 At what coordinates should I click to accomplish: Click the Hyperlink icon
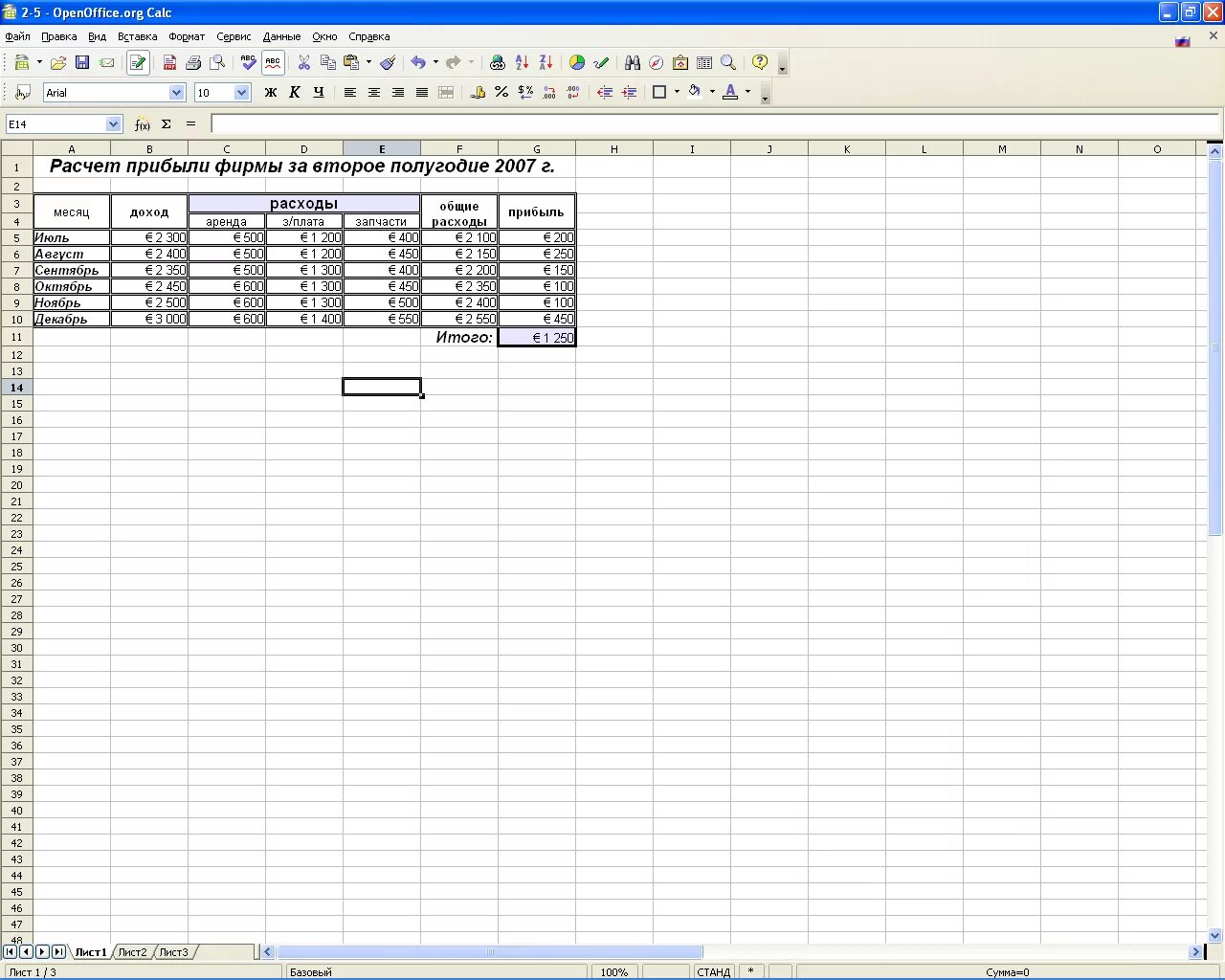tap(498, 62)
